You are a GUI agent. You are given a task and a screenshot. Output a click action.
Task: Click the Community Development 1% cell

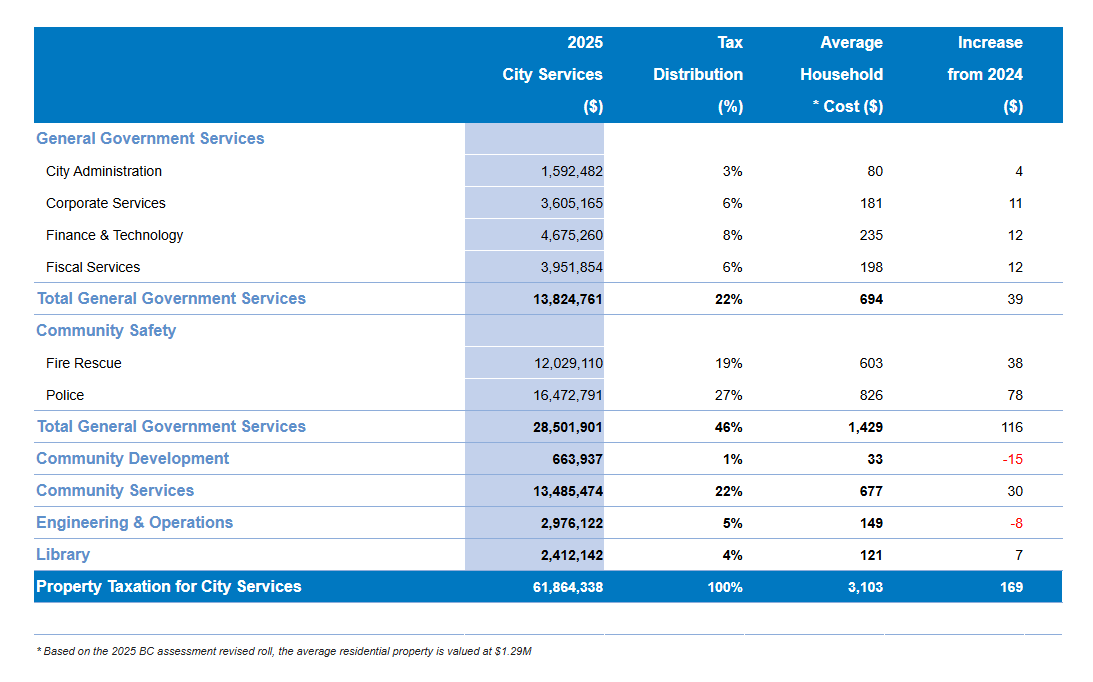point(732,460)
